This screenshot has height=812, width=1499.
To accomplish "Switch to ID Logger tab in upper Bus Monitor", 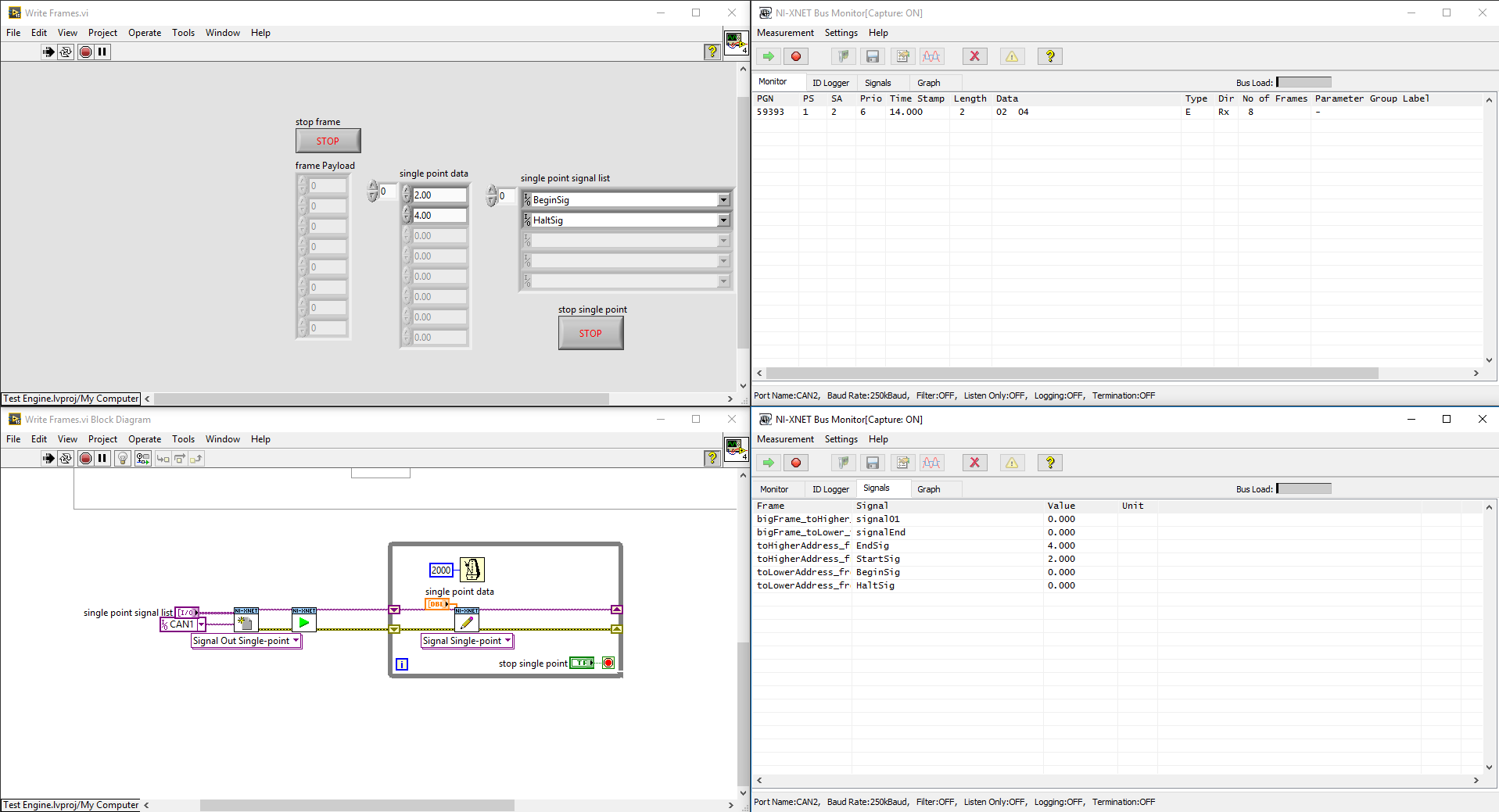I will click(830, 83).
